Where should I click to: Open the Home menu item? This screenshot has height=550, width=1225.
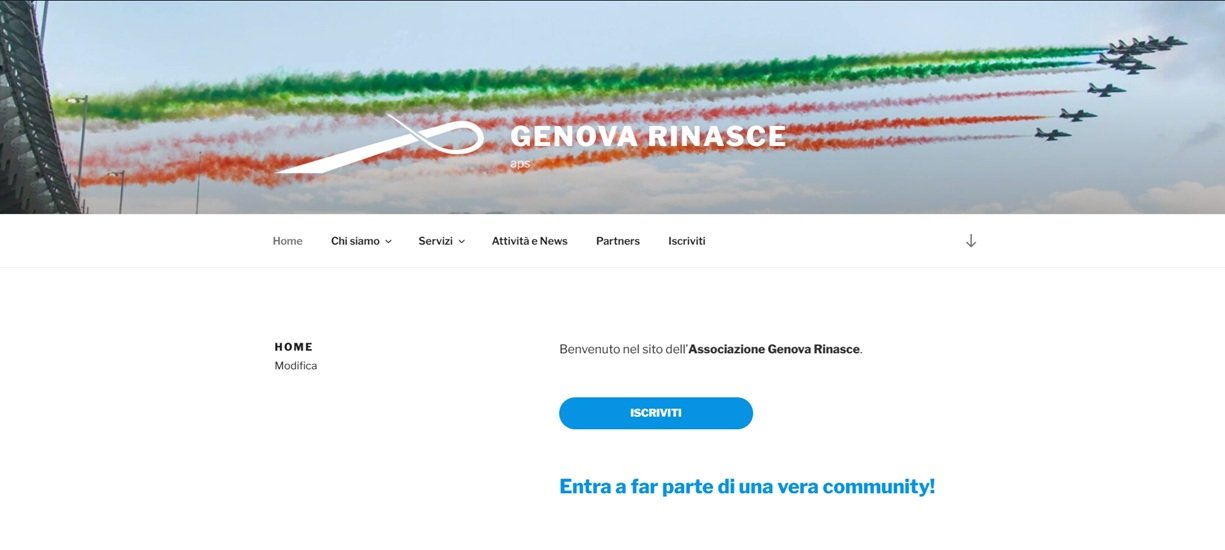287,241
